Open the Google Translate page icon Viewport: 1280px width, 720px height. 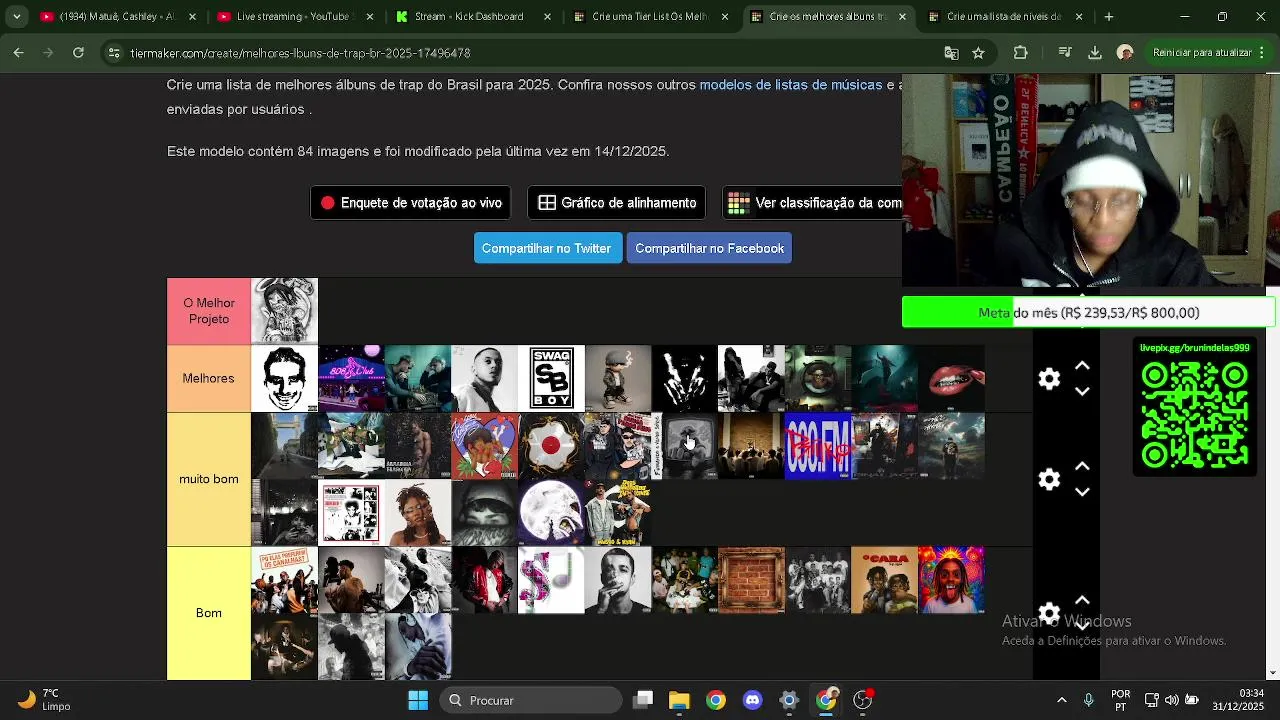tap(951, 53)
